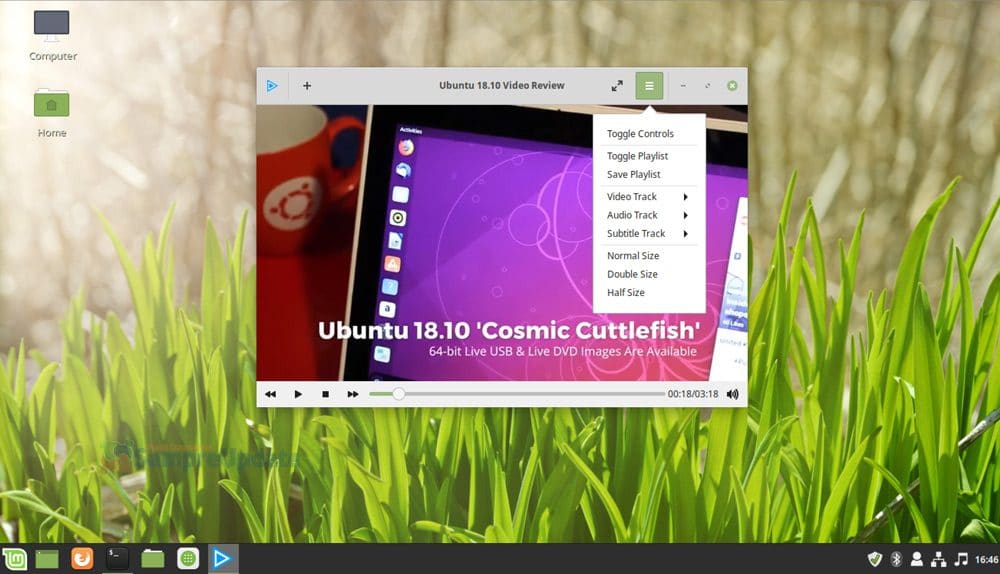Image resolution: width=1000 pixels, height=574 pixels.
Task: Click the music note sound tray icon
Action: pos(961,559)
